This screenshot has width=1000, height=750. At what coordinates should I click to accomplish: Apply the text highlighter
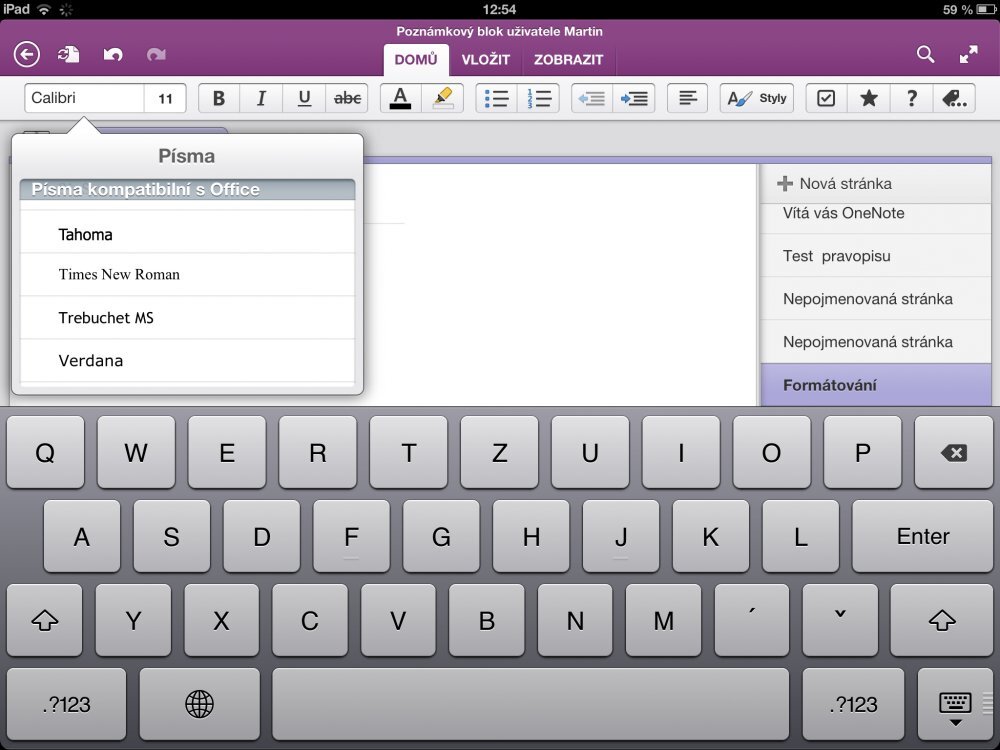click(441, 97)
